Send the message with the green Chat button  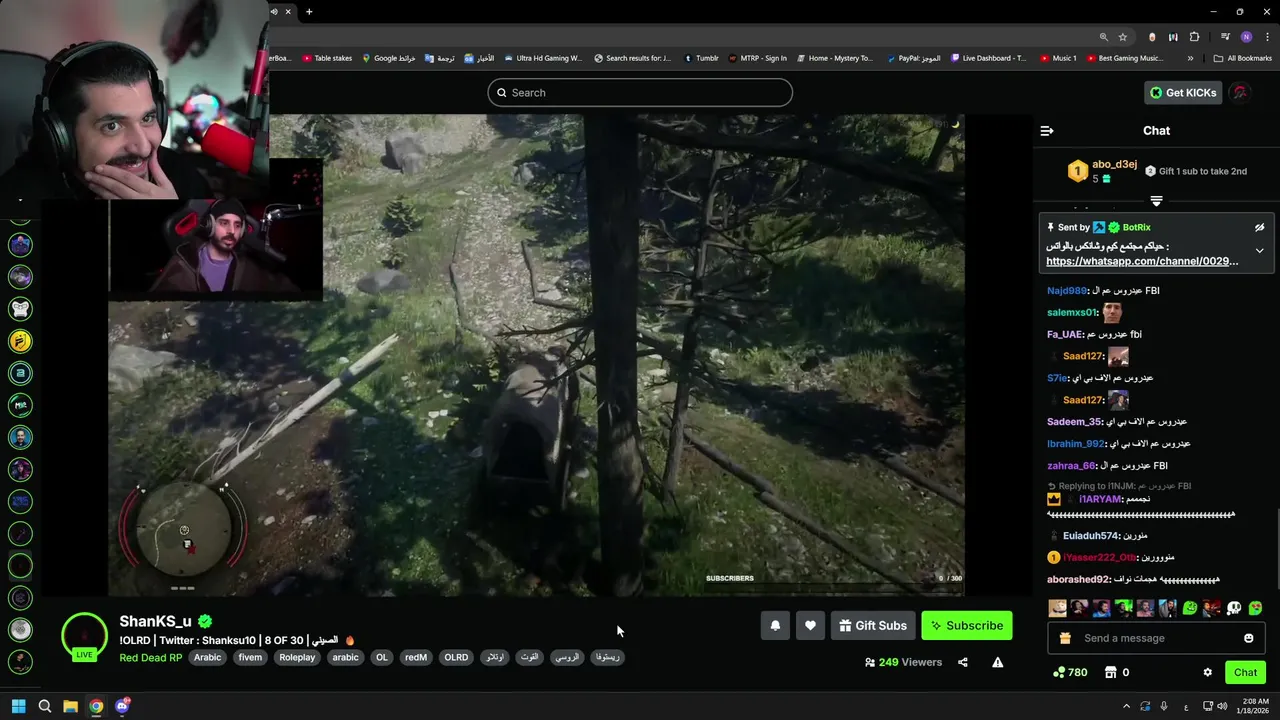tap(1245, 673)
